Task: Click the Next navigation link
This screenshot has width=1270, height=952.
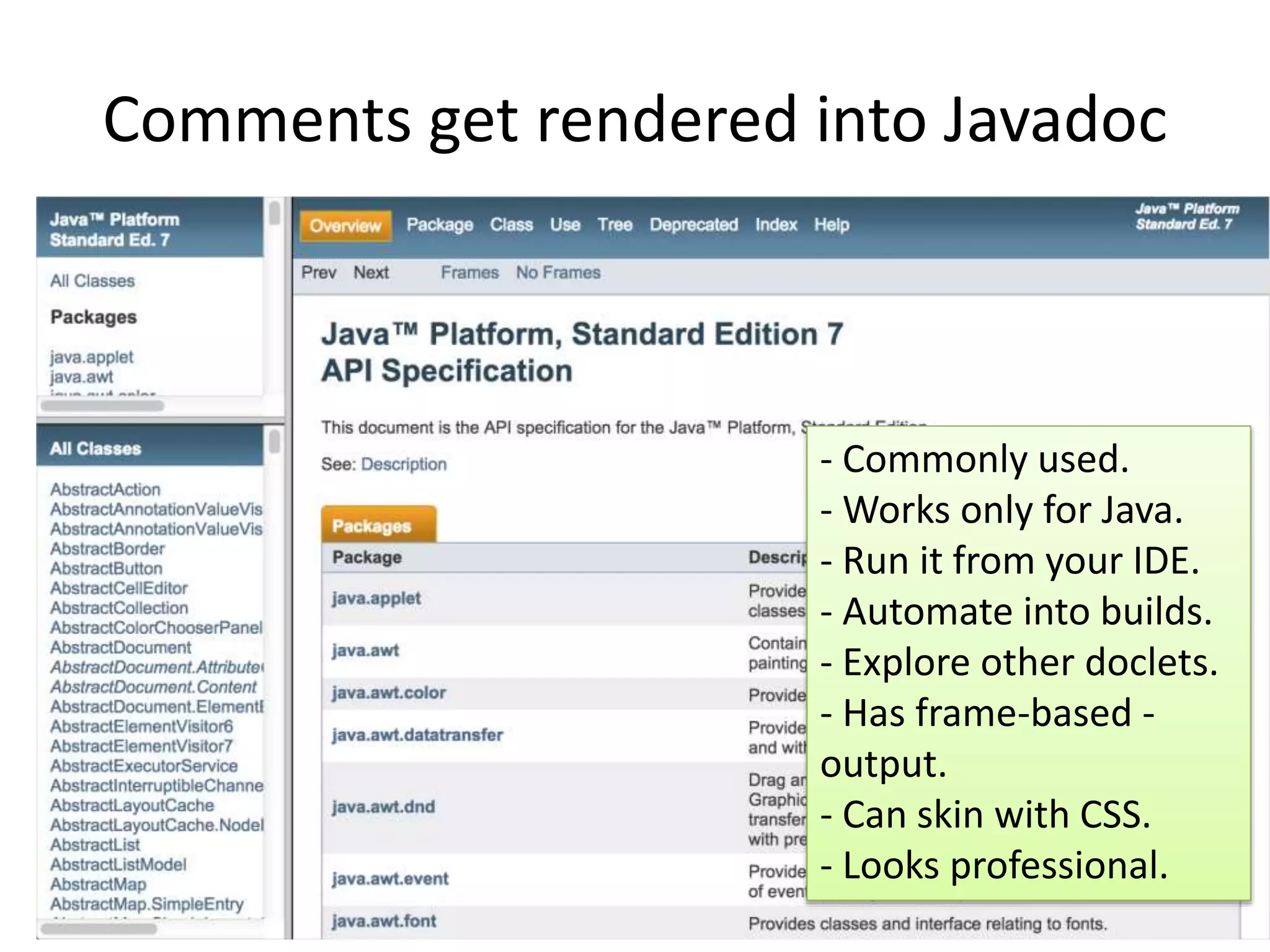Action: click(371, 273)
